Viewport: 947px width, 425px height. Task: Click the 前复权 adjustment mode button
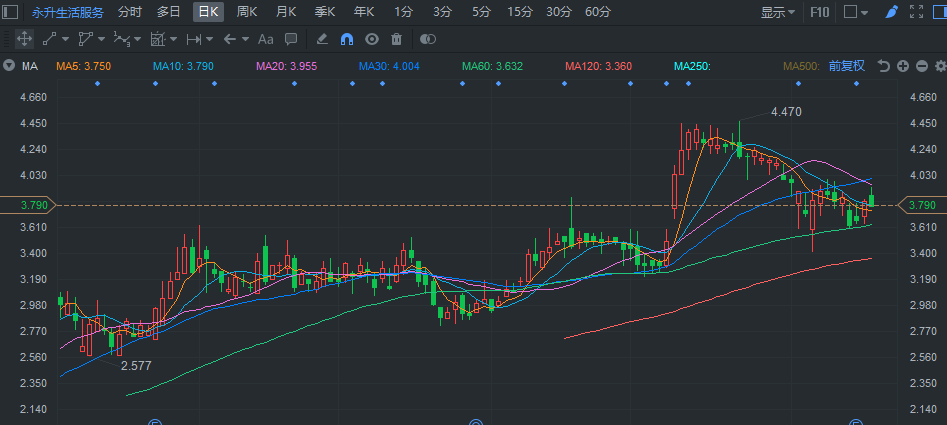click(x=847, y=66)
